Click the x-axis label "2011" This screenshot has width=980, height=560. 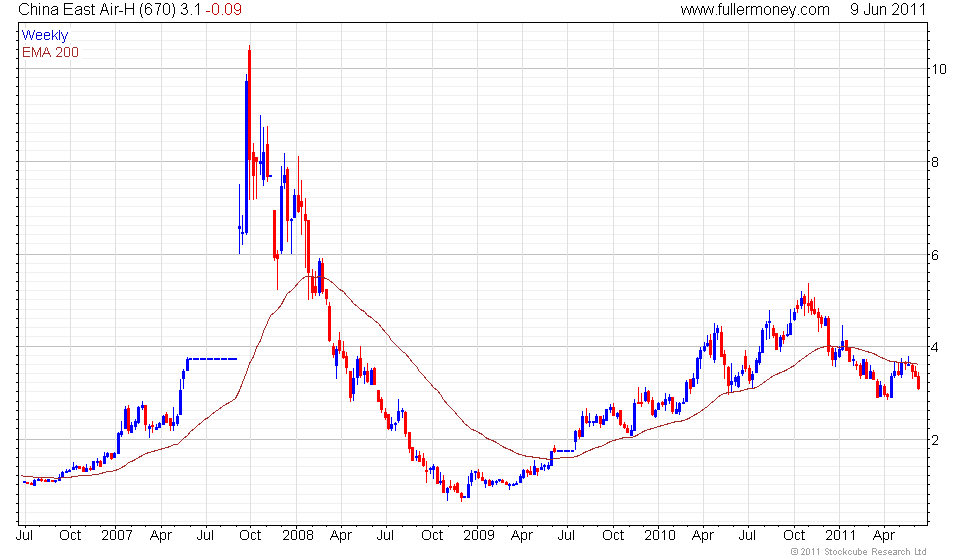840,535
